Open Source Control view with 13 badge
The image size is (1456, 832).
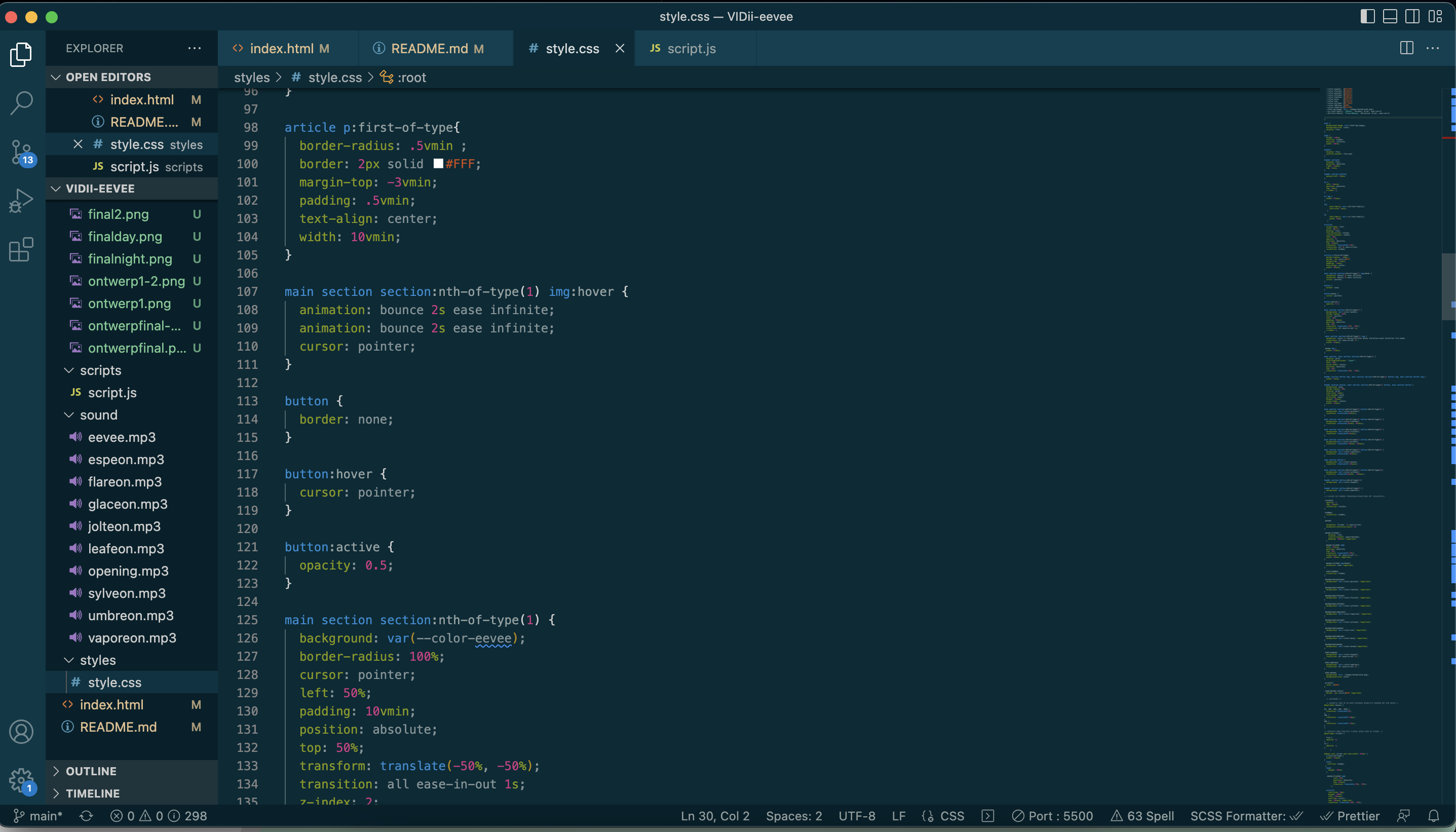[x=21, y=152]
